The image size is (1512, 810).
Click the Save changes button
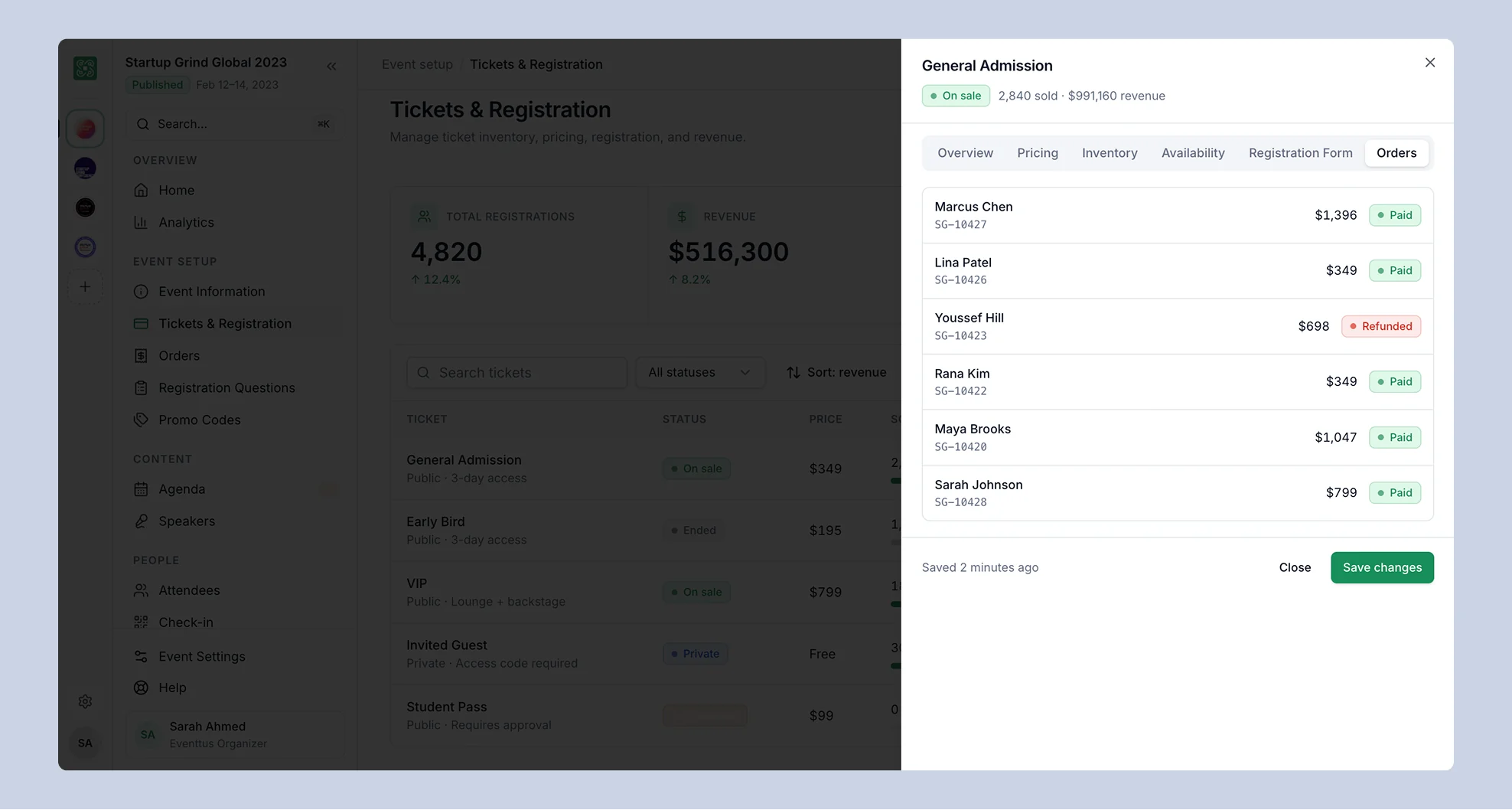coord(1382,567)
